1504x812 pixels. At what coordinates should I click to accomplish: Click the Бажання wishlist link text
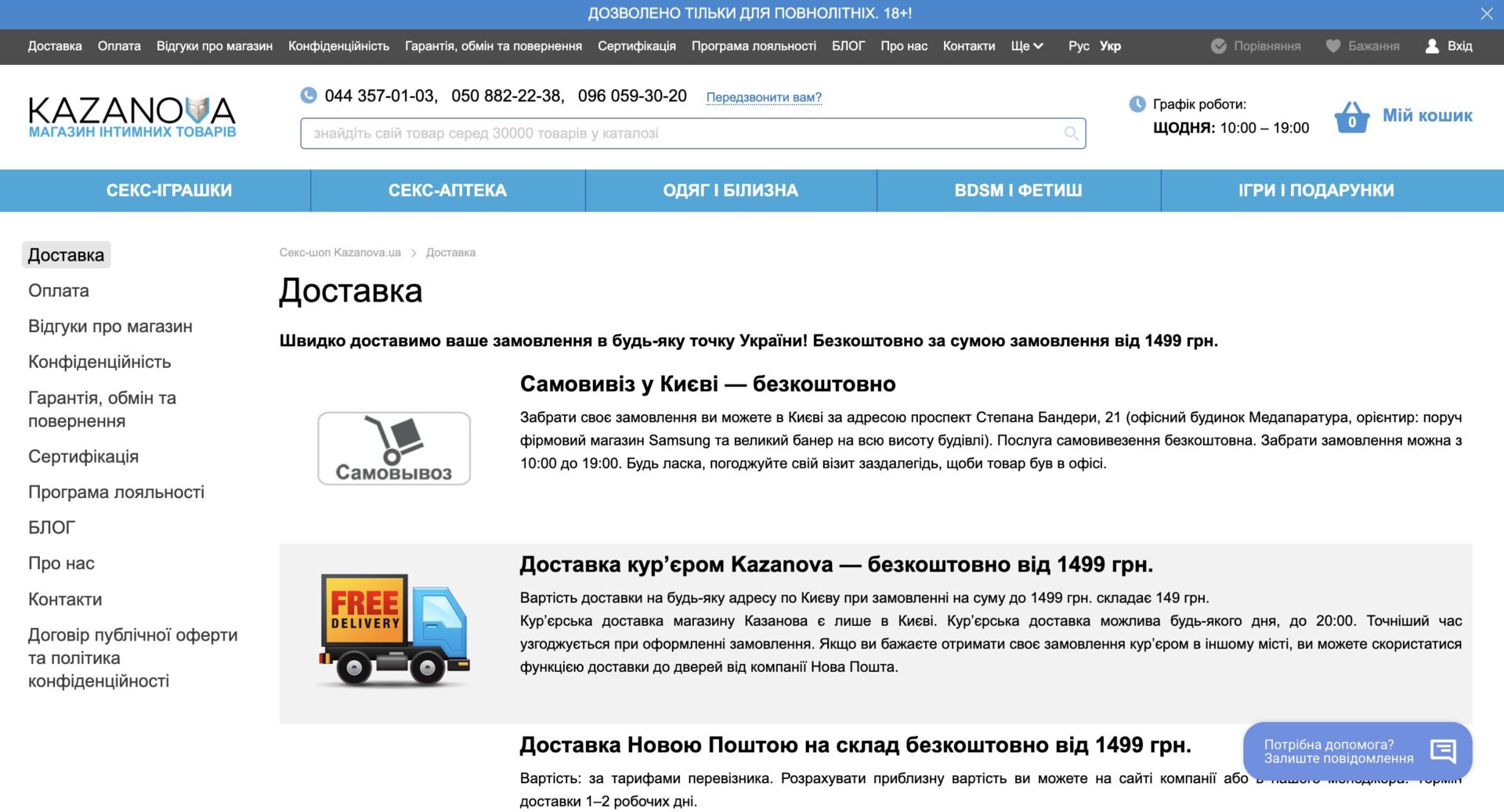pyautogui.click(x=1373, y=46)
